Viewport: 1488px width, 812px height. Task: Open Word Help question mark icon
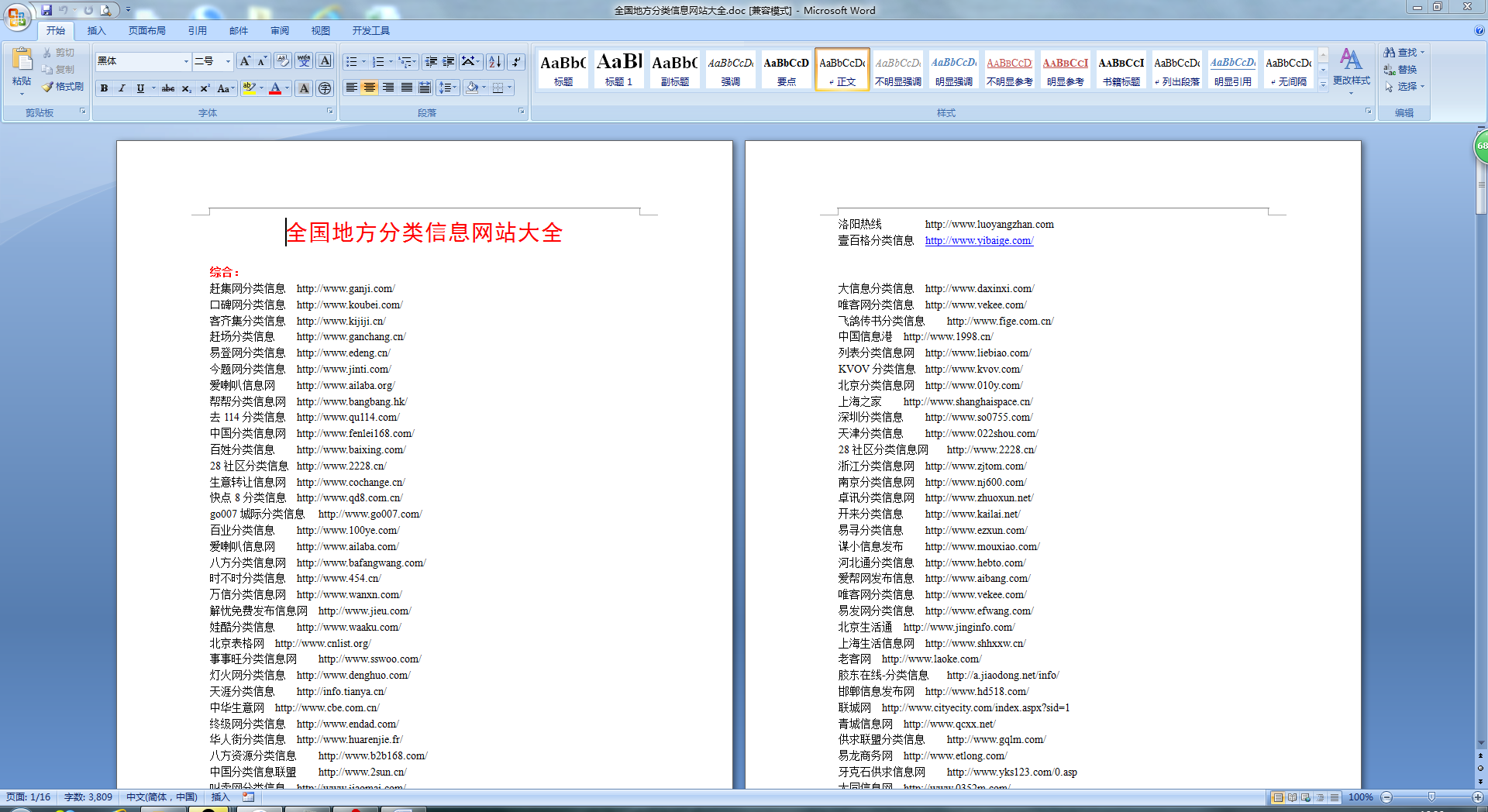tap(1479, 30)
